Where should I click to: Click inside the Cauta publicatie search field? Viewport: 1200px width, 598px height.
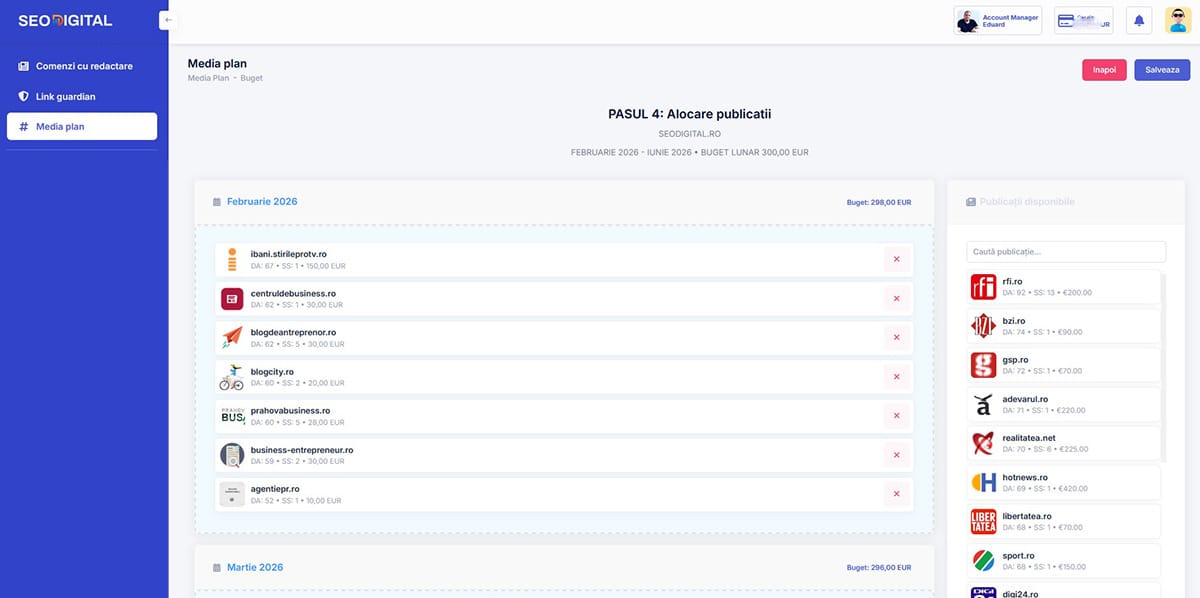(x=1065, y=250)
